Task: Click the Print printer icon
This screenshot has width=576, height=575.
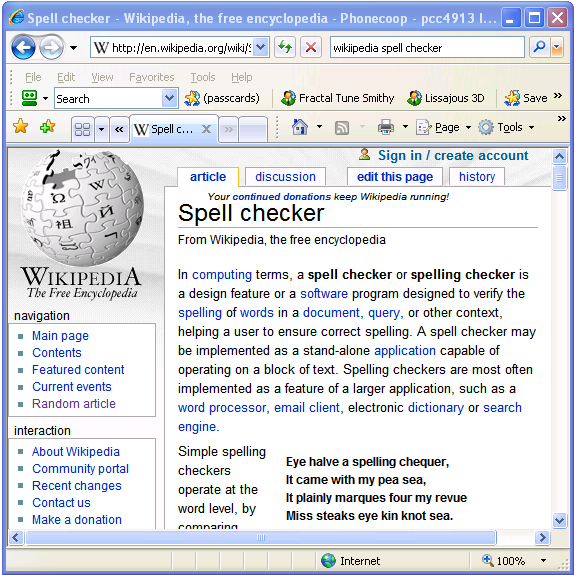Action: [386, 127]
